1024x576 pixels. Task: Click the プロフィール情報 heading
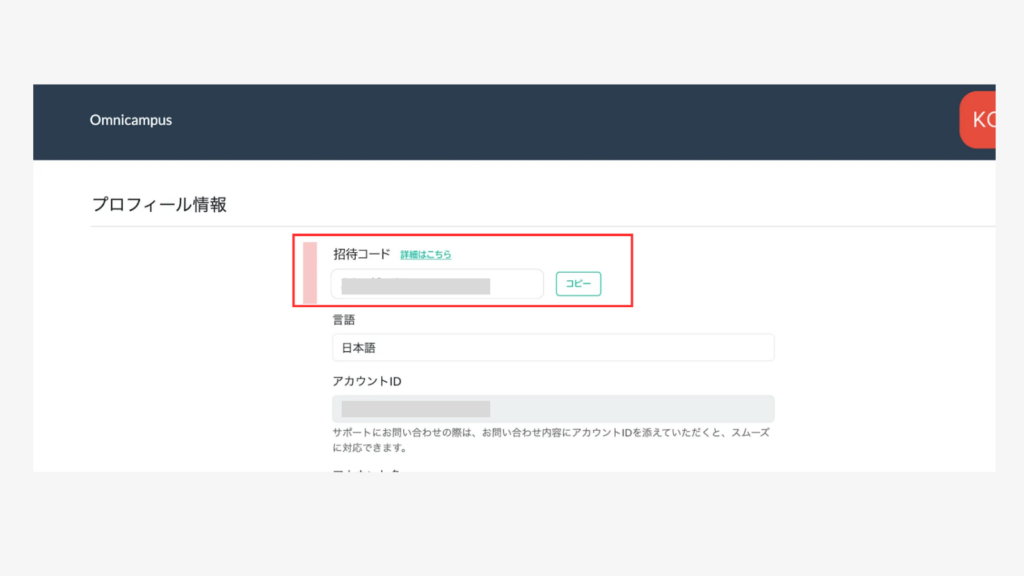159,205
